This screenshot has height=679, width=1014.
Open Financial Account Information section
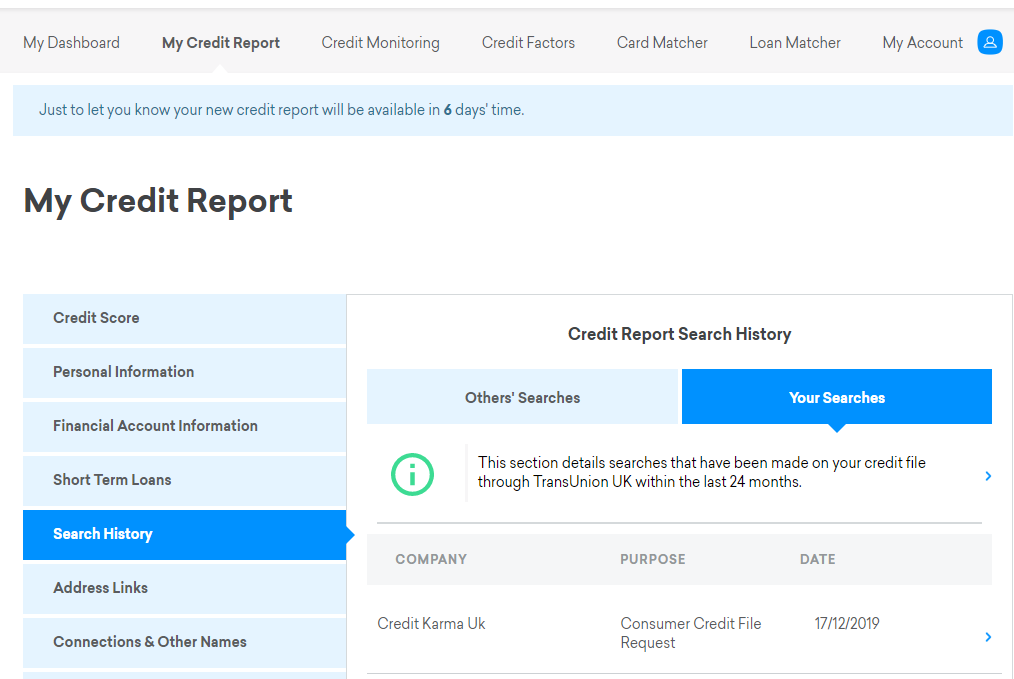184,426
